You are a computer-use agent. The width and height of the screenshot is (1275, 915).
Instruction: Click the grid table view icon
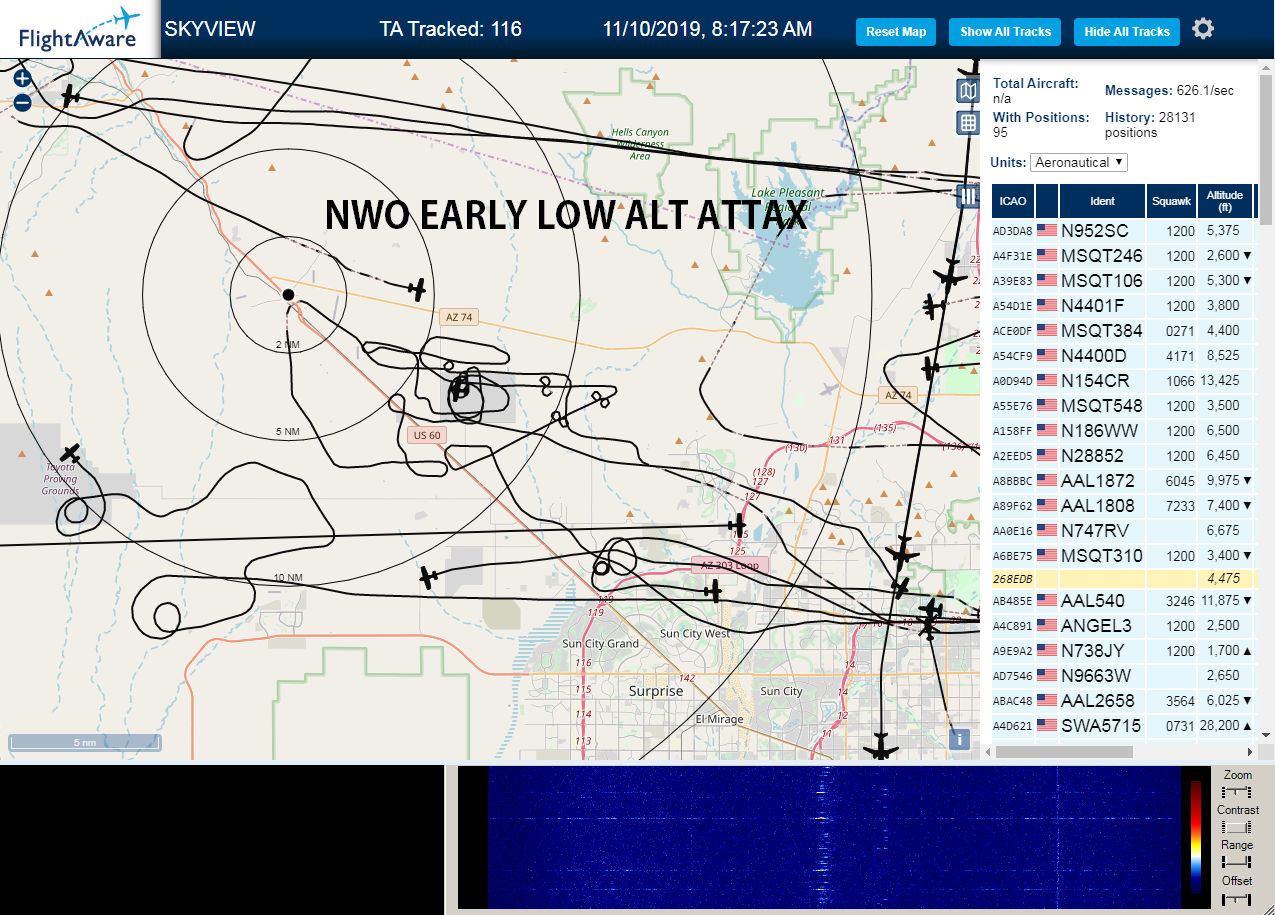click(x=967, y=123)
